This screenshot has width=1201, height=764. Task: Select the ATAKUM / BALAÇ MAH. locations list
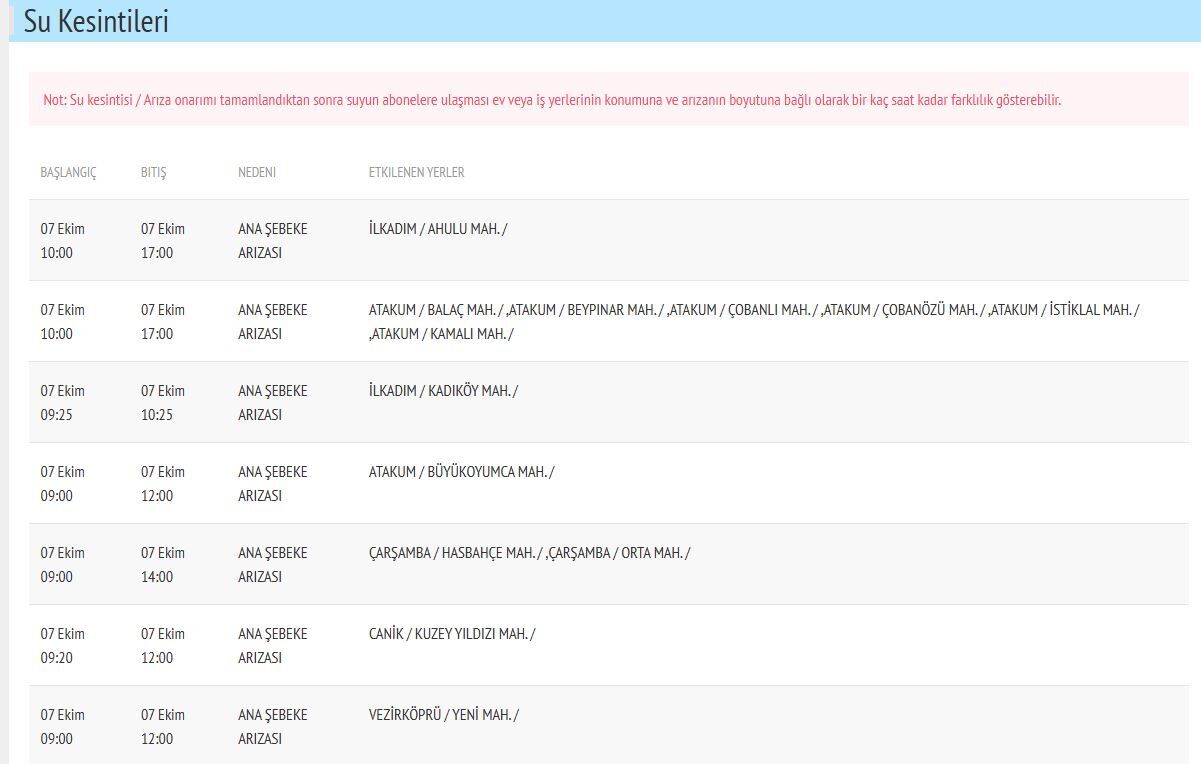coord(754,322)
